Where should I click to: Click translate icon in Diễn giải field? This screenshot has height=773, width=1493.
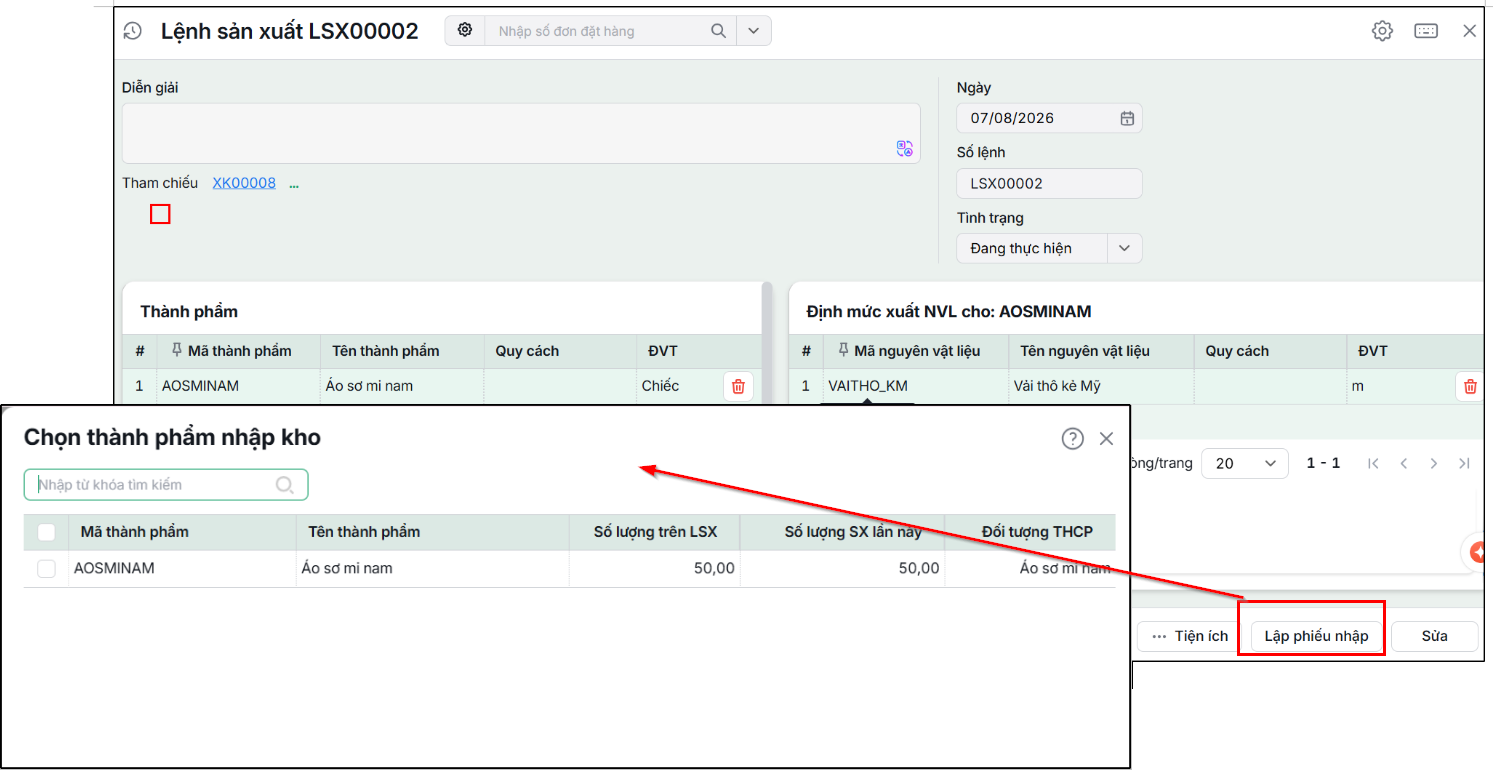pyautogui.click(x=905, y=148)
